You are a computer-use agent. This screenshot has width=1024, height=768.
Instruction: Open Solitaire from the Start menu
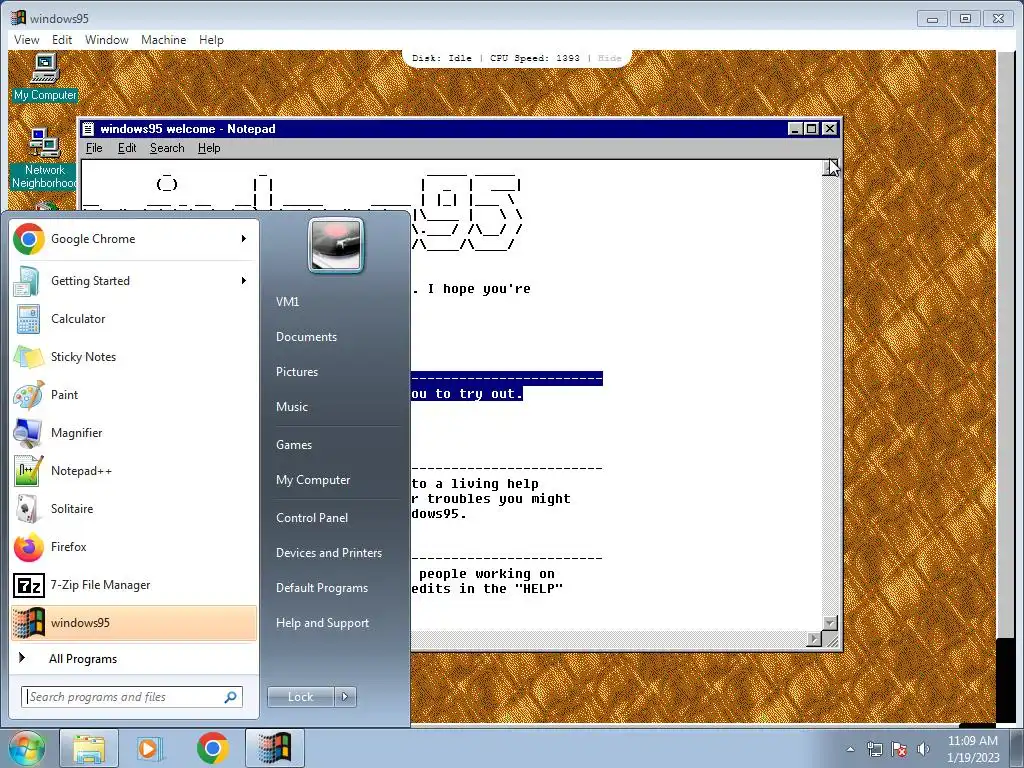click(134, 509)
